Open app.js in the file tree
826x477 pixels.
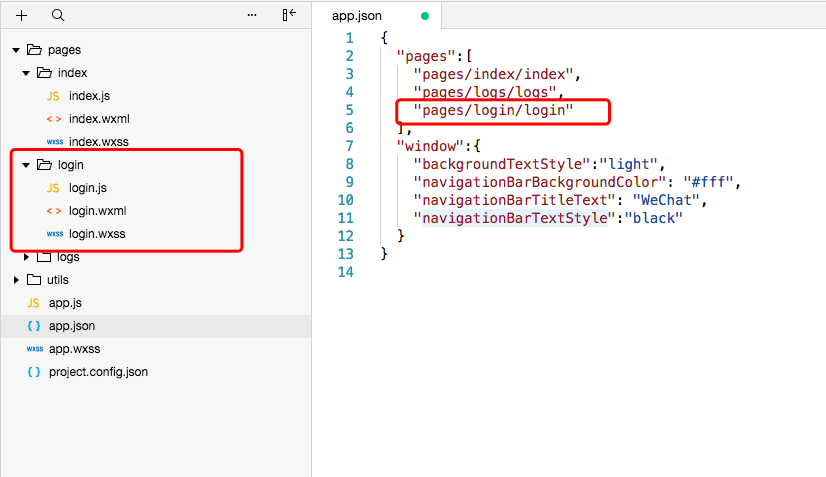(65, 303)
